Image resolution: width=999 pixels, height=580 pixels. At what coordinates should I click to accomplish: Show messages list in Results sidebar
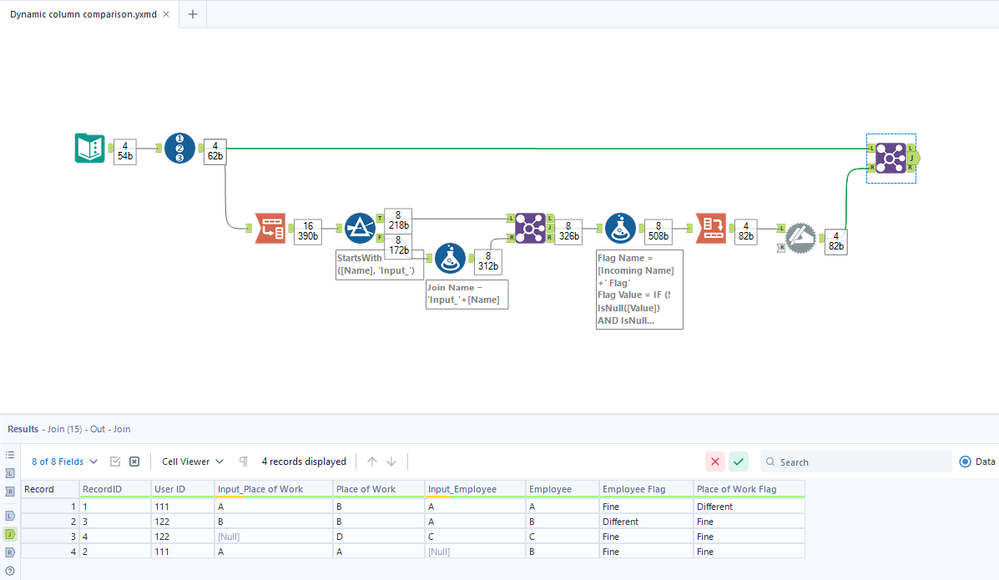pyautogui.click(x=10, y=455)
